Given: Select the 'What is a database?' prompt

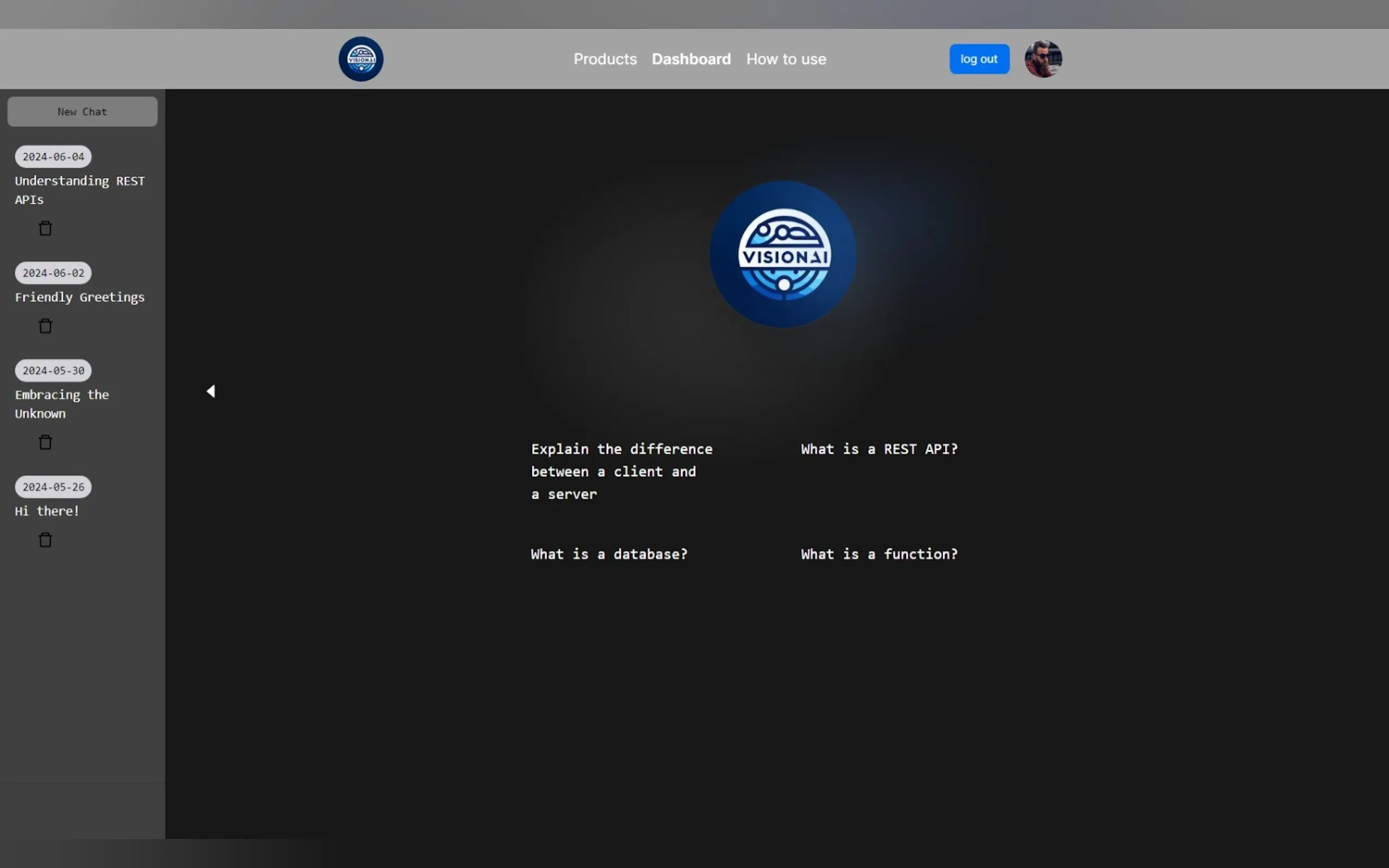Looking at the screenshot, I should pyautogui.click(x=609, y=554).
